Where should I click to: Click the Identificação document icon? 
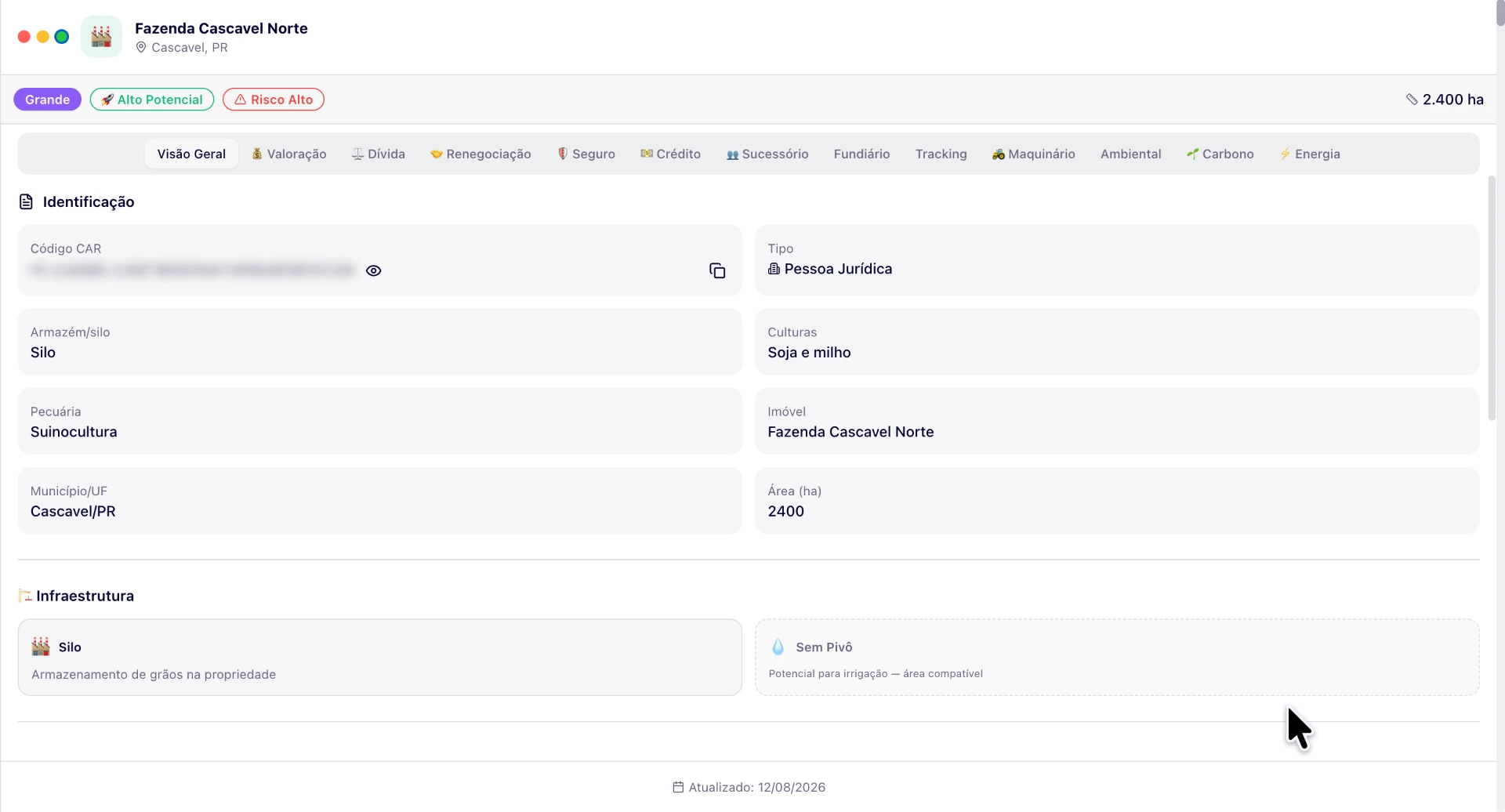click(26, 202)
